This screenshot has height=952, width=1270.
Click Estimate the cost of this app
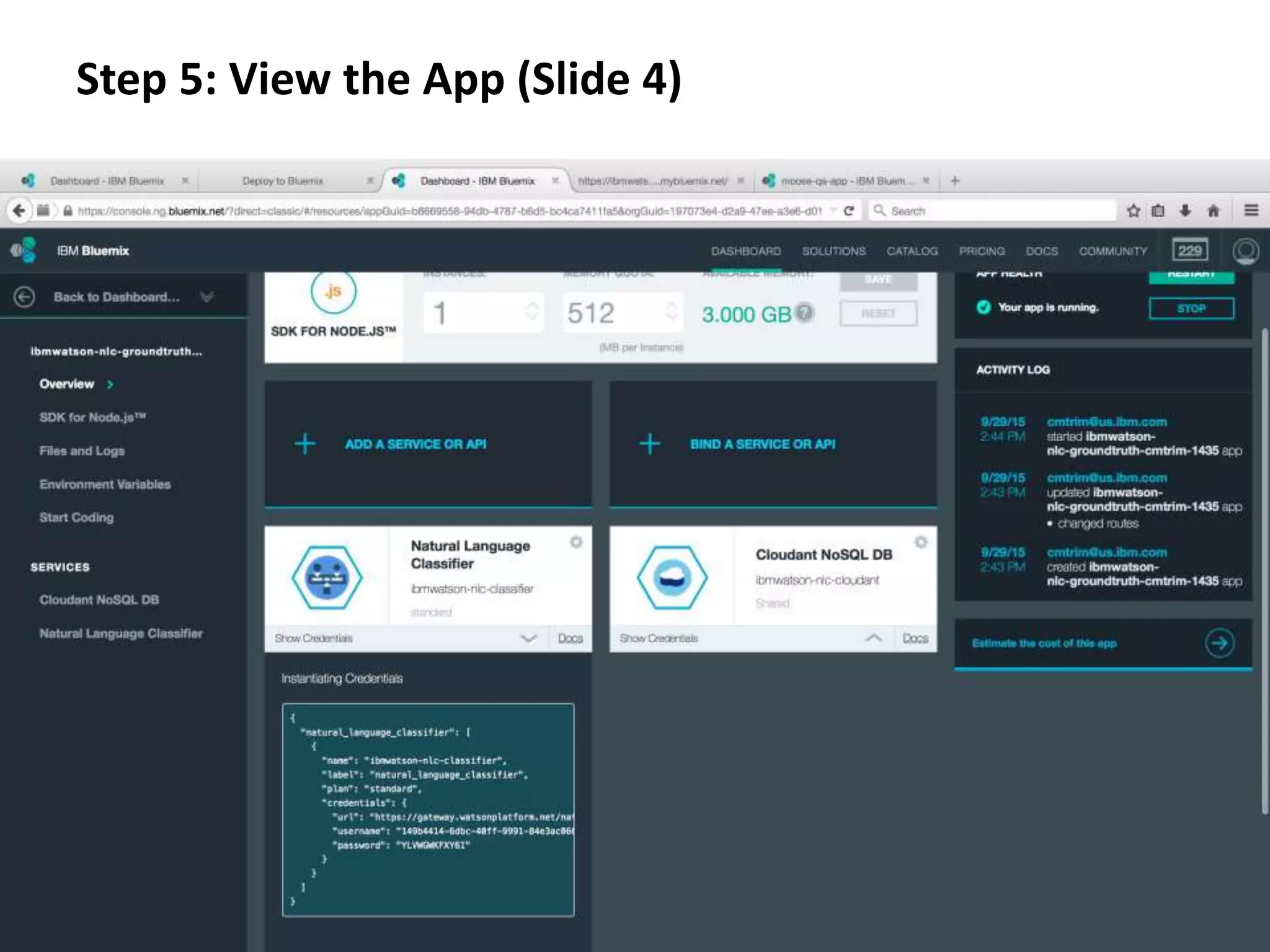click(x=1044, y=643)
